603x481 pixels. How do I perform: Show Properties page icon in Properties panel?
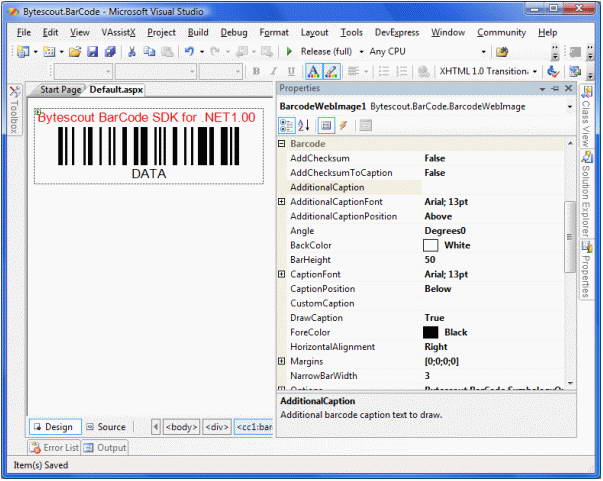click(326, 126)
